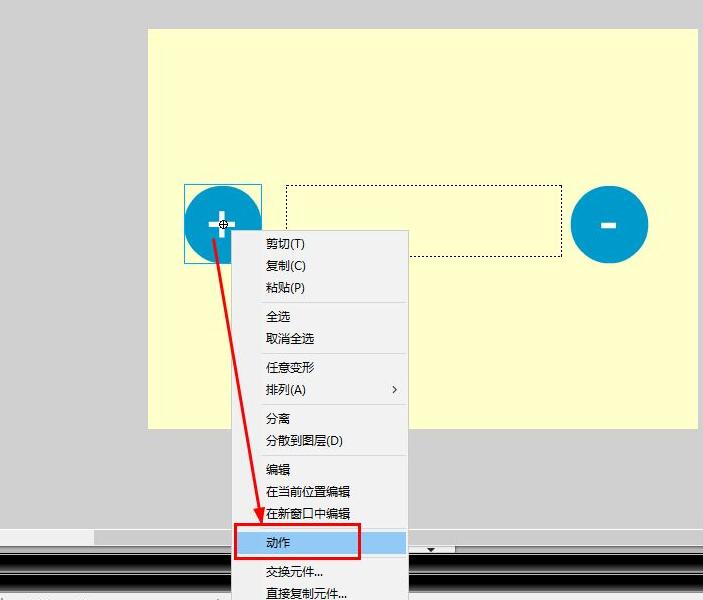This screenshot has width=703, height=600.
Task: Open the 排列(A) submenu
Action: [320, 390]
